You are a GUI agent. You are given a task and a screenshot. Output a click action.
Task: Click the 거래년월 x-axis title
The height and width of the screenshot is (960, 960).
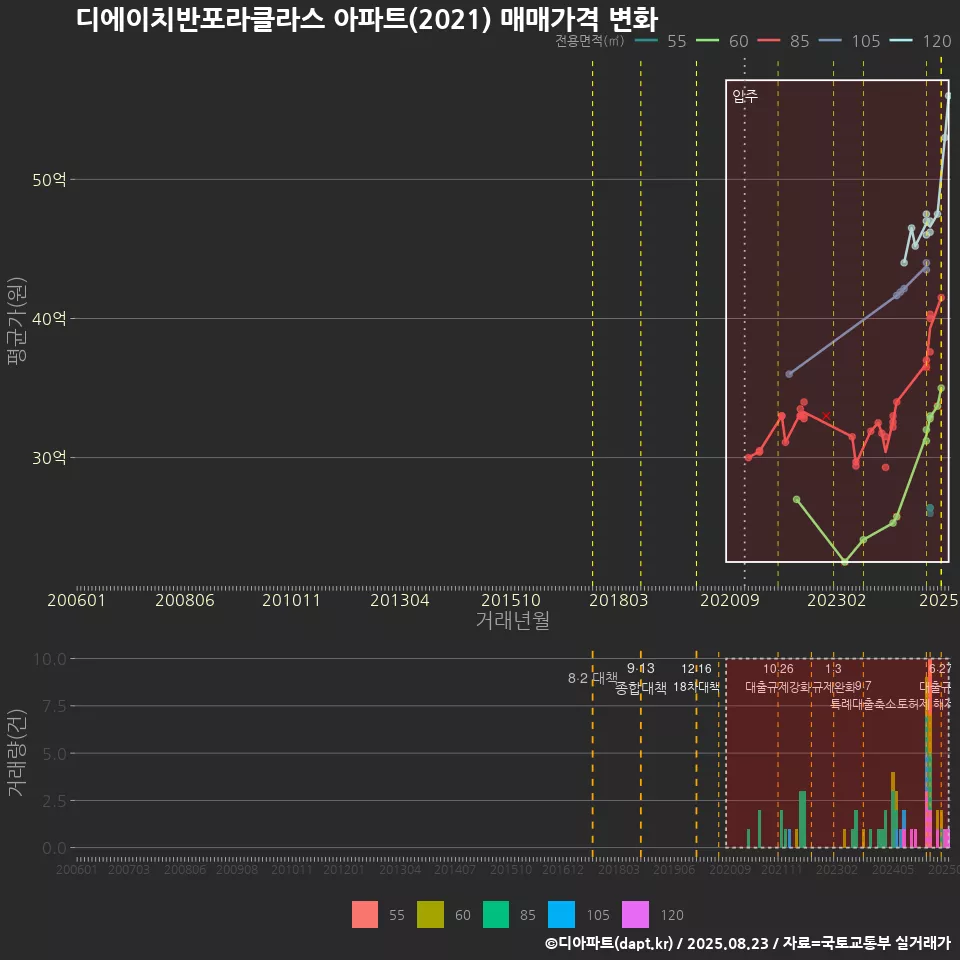[x=512, y=621]
